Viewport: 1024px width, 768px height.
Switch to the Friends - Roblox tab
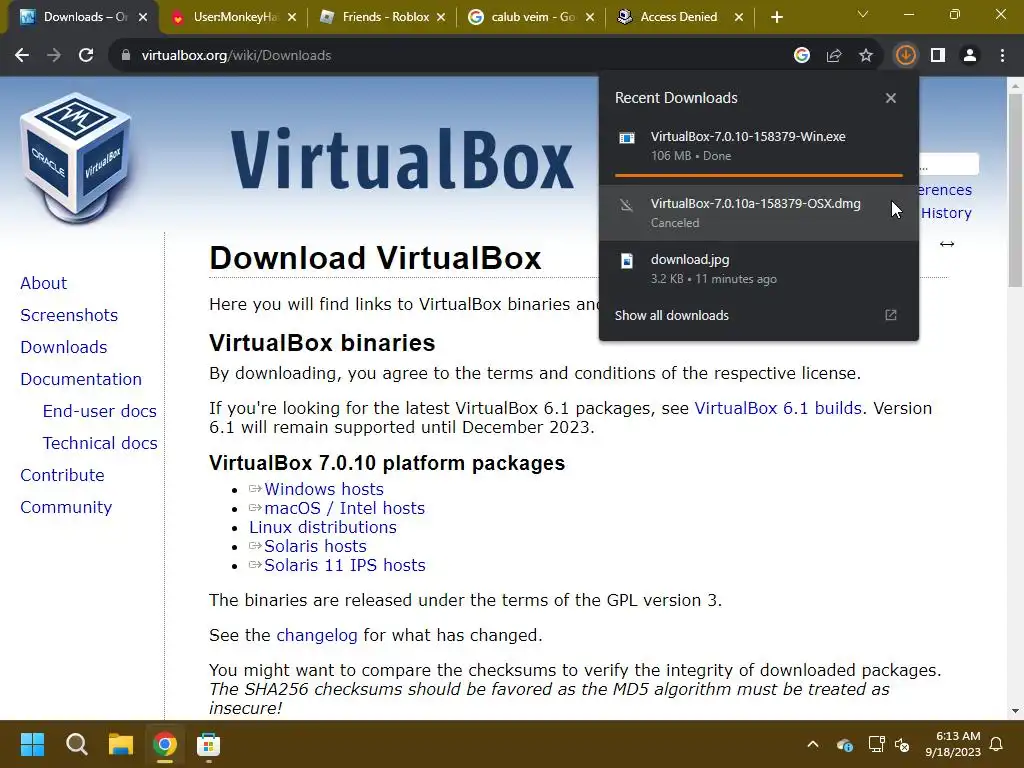point(385,17)
